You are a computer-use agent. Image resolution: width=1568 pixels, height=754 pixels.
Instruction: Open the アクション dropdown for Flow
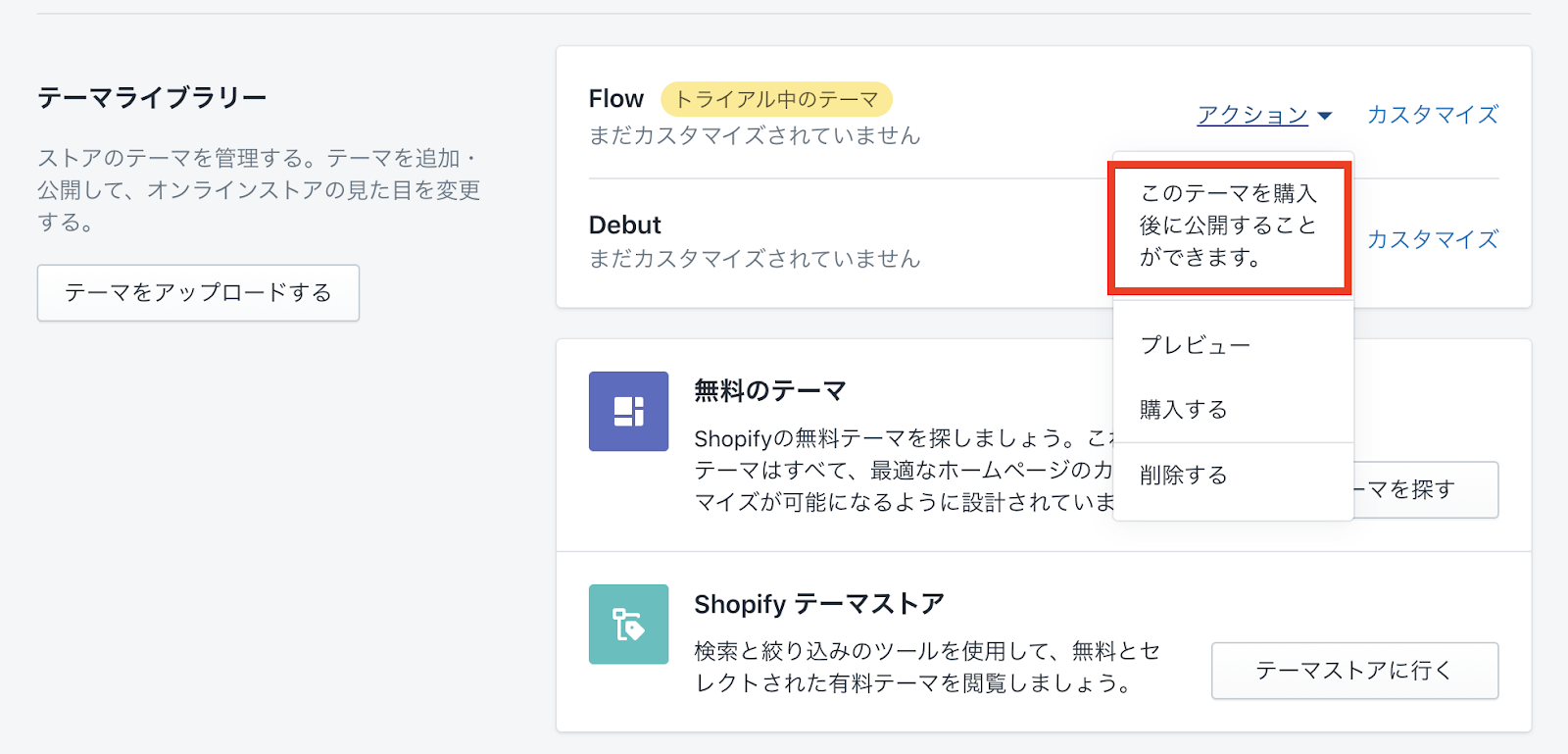1252,115
